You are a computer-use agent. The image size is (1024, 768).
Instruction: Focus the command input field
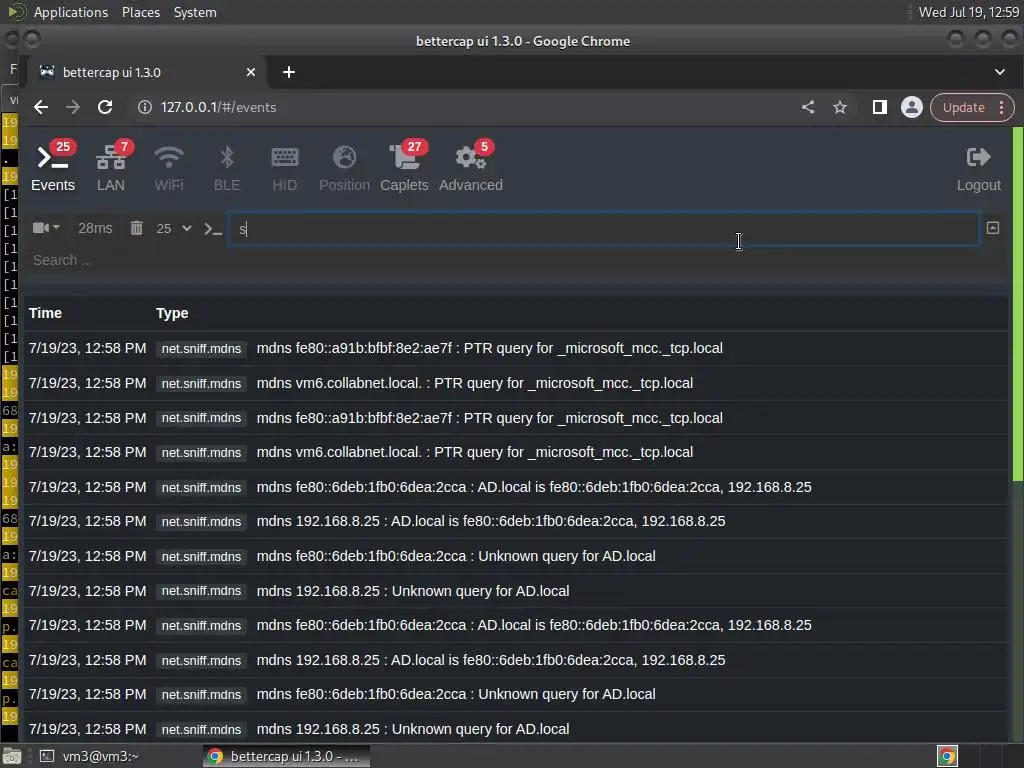click(603, 229)
